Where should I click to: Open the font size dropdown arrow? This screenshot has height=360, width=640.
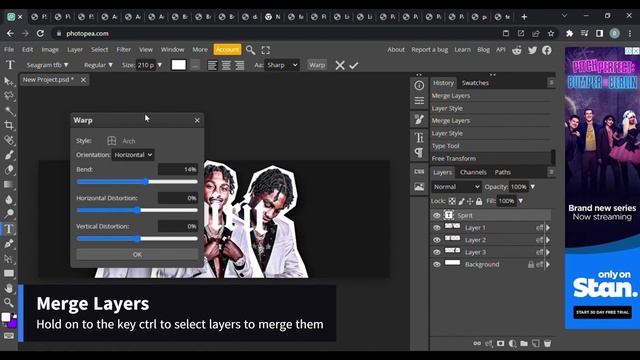(x=160, y=65)
